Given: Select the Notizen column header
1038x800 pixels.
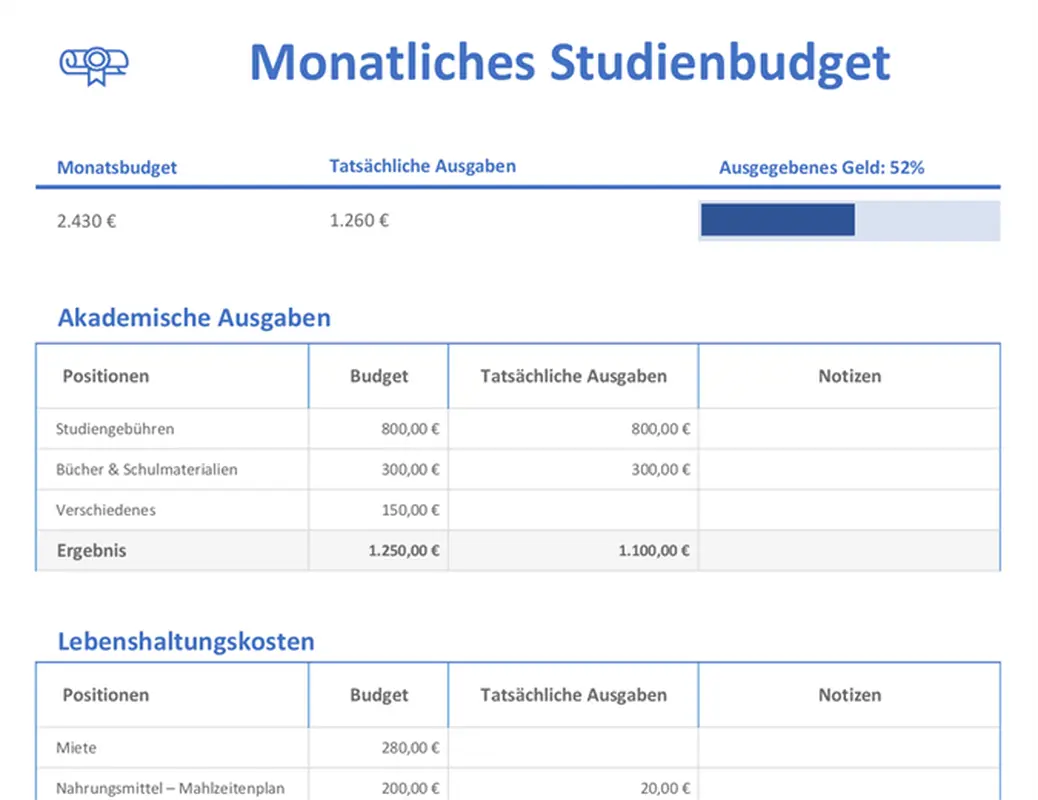Looking at the screenshot, I should (x=849, y=376).
